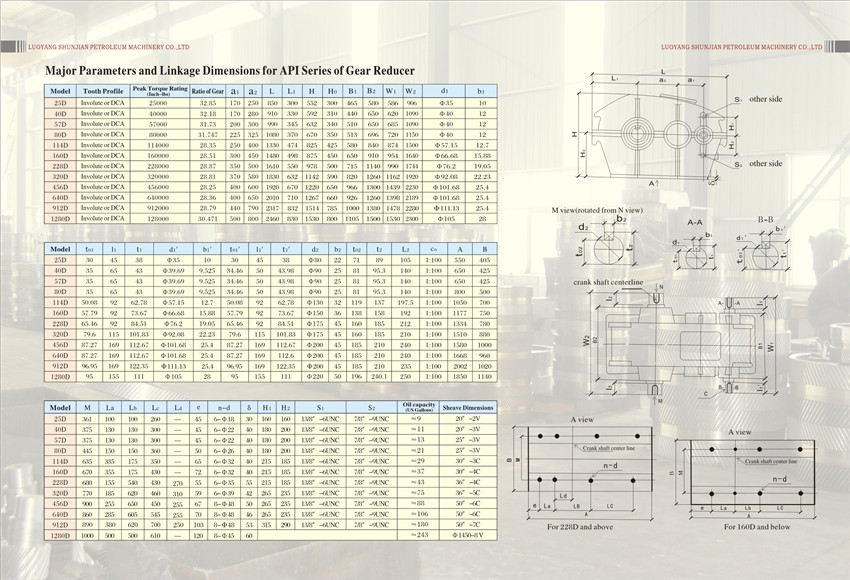Click the n-d value "6-Φ18"
Screen dimensions: 850x580
pyautogui.click(x=224, y=419)
